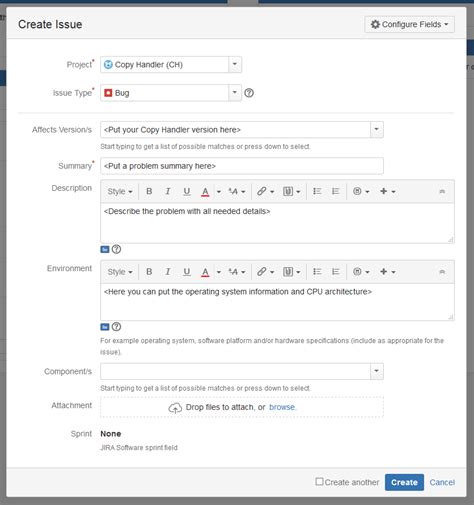474x505 pixels.
Task: Insert bullet list in Description
Action: 317,191
